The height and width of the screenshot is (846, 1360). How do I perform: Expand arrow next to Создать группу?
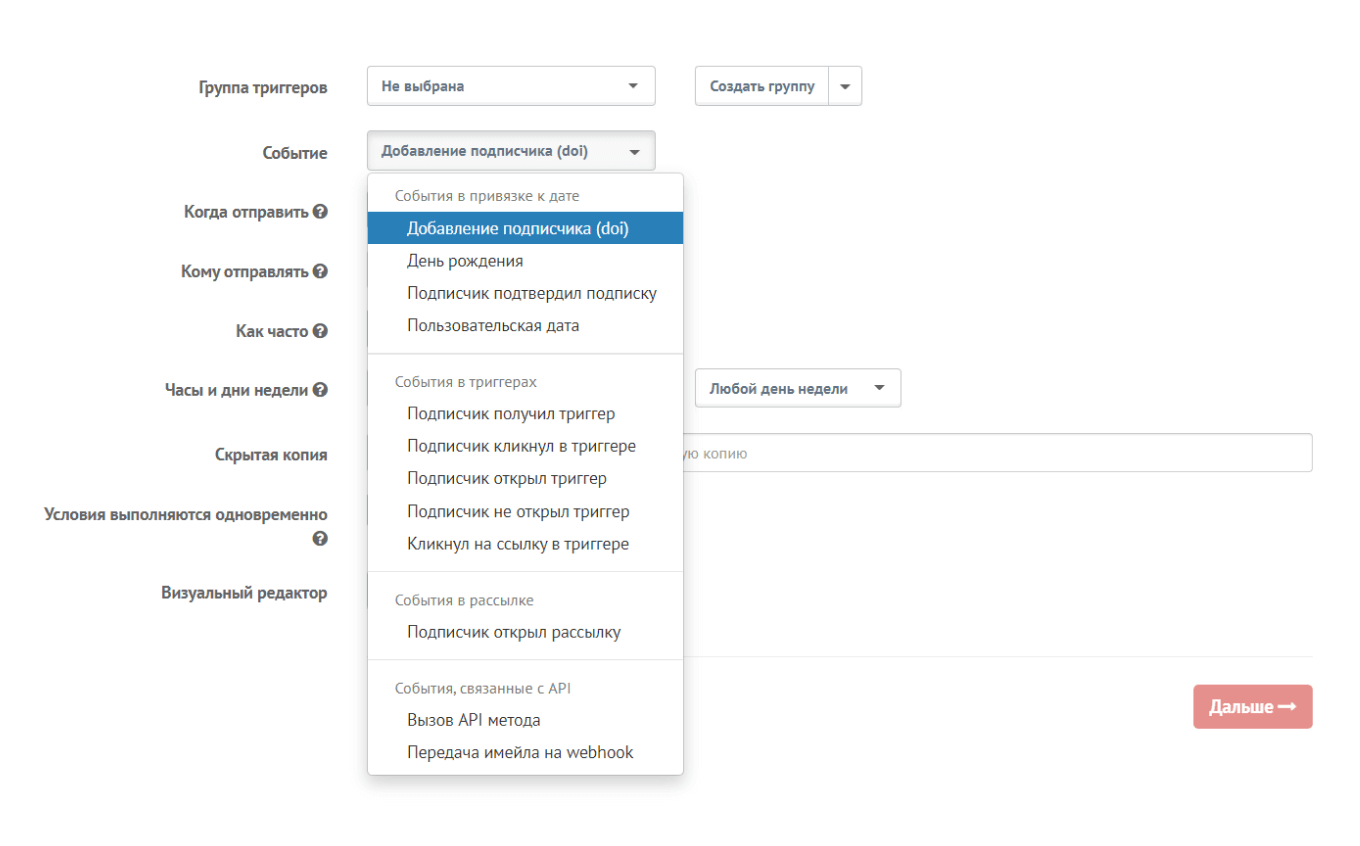[x=845, y=86]
